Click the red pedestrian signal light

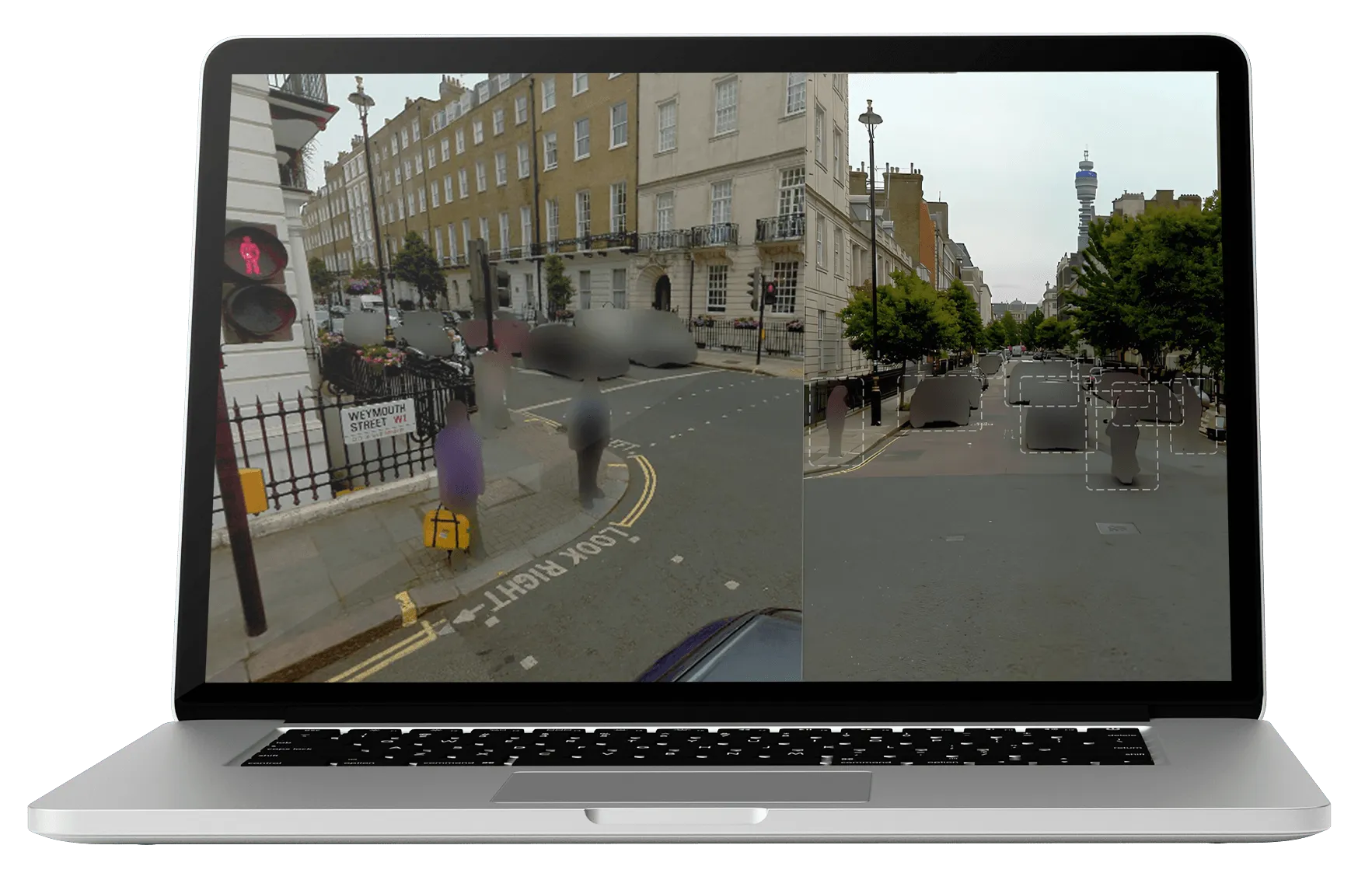(251, 255)
